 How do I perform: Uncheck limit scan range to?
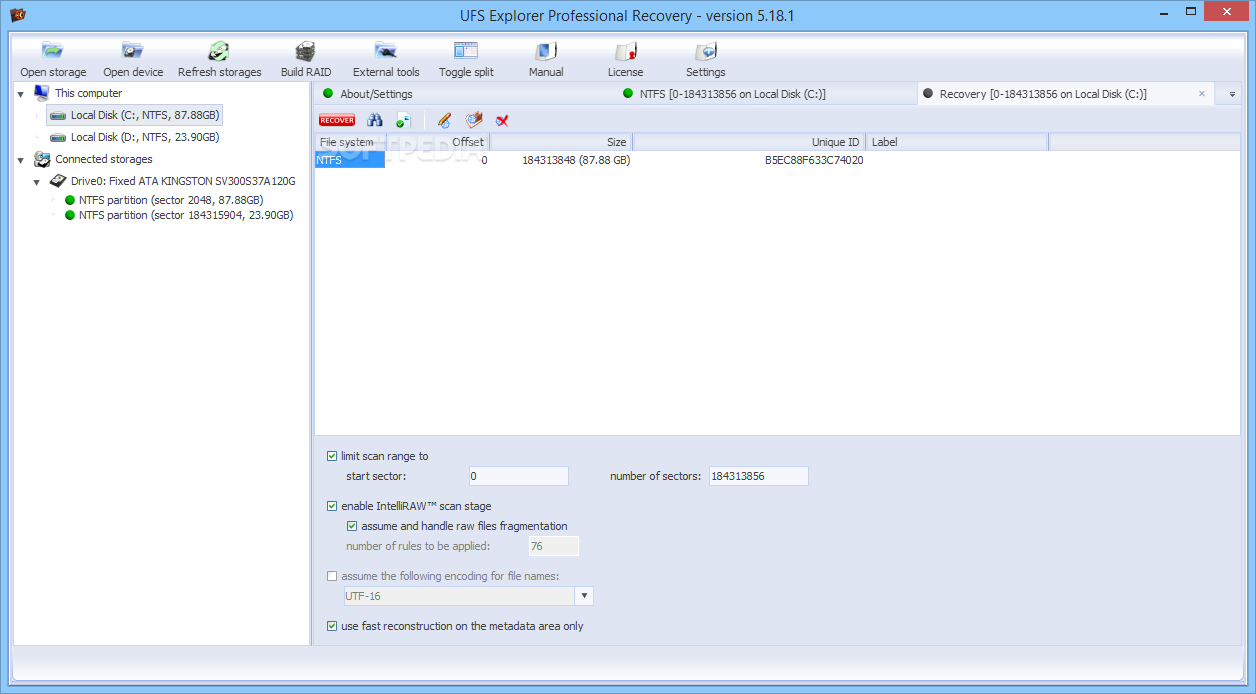pos(332,456)
